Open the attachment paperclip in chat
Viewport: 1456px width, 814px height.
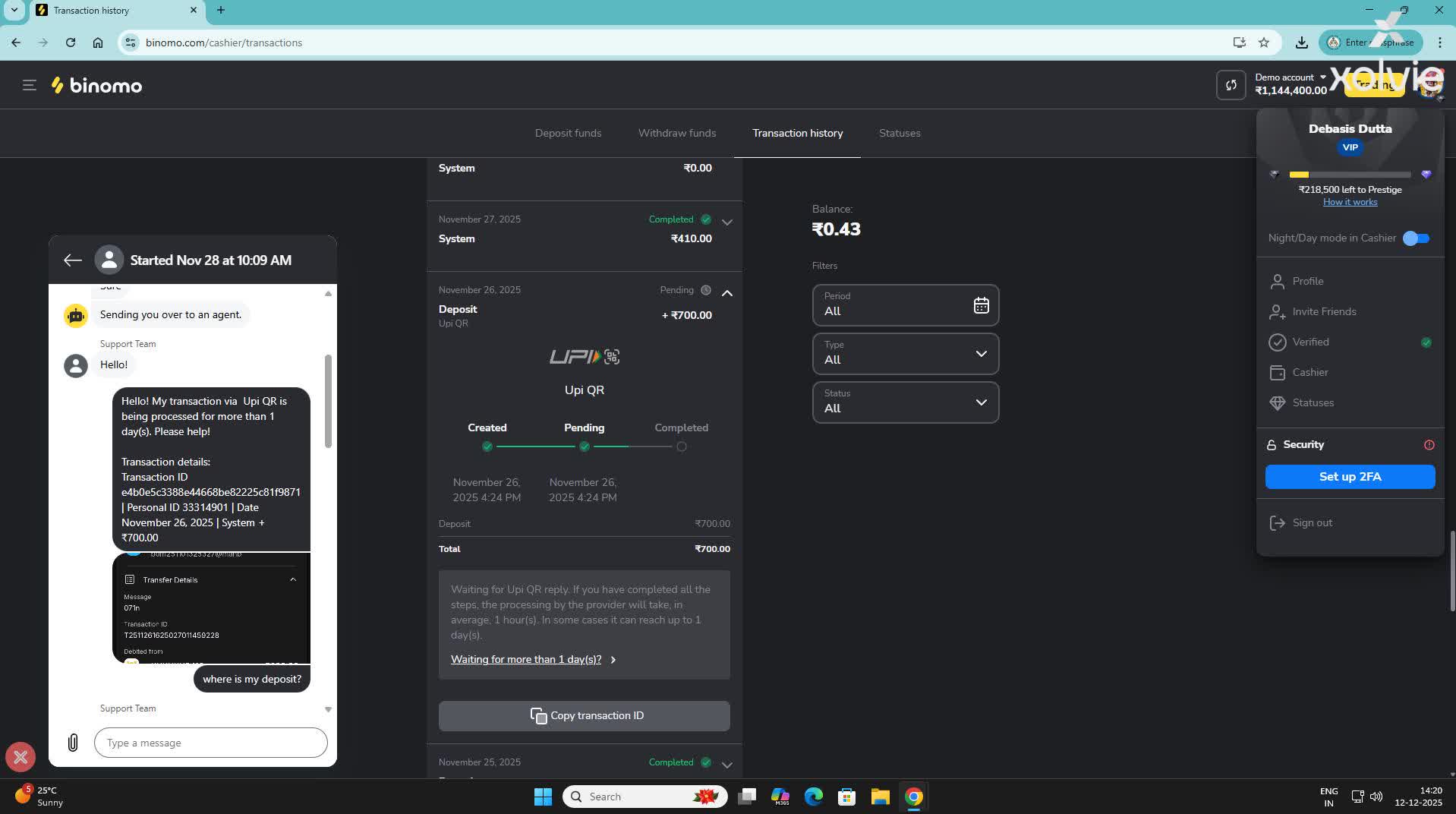point(73,743)
